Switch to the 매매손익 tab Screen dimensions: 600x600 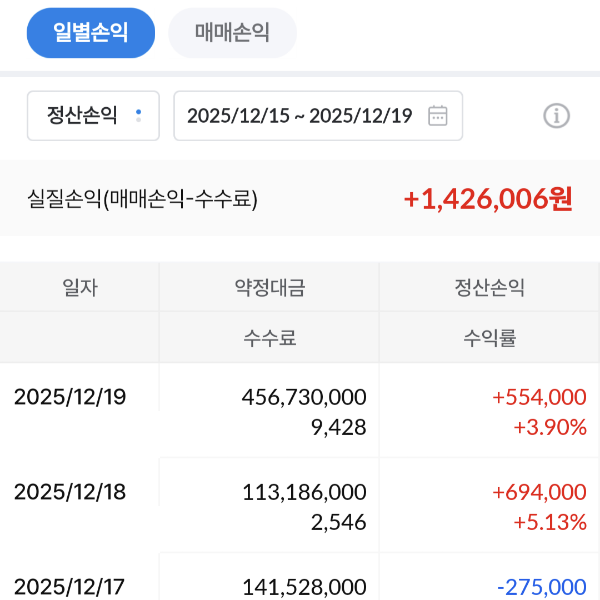click(232, 33)
